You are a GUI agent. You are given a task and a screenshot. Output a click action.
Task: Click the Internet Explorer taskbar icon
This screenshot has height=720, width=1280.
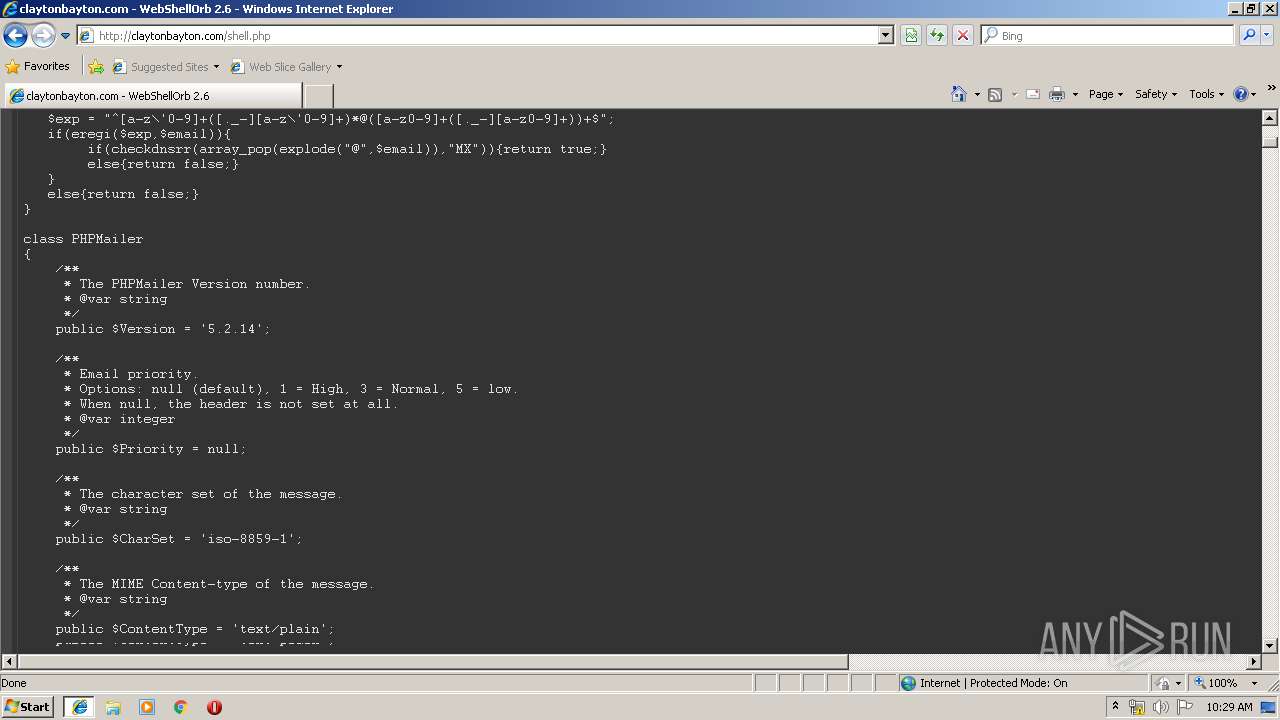(x=79, y=707)
